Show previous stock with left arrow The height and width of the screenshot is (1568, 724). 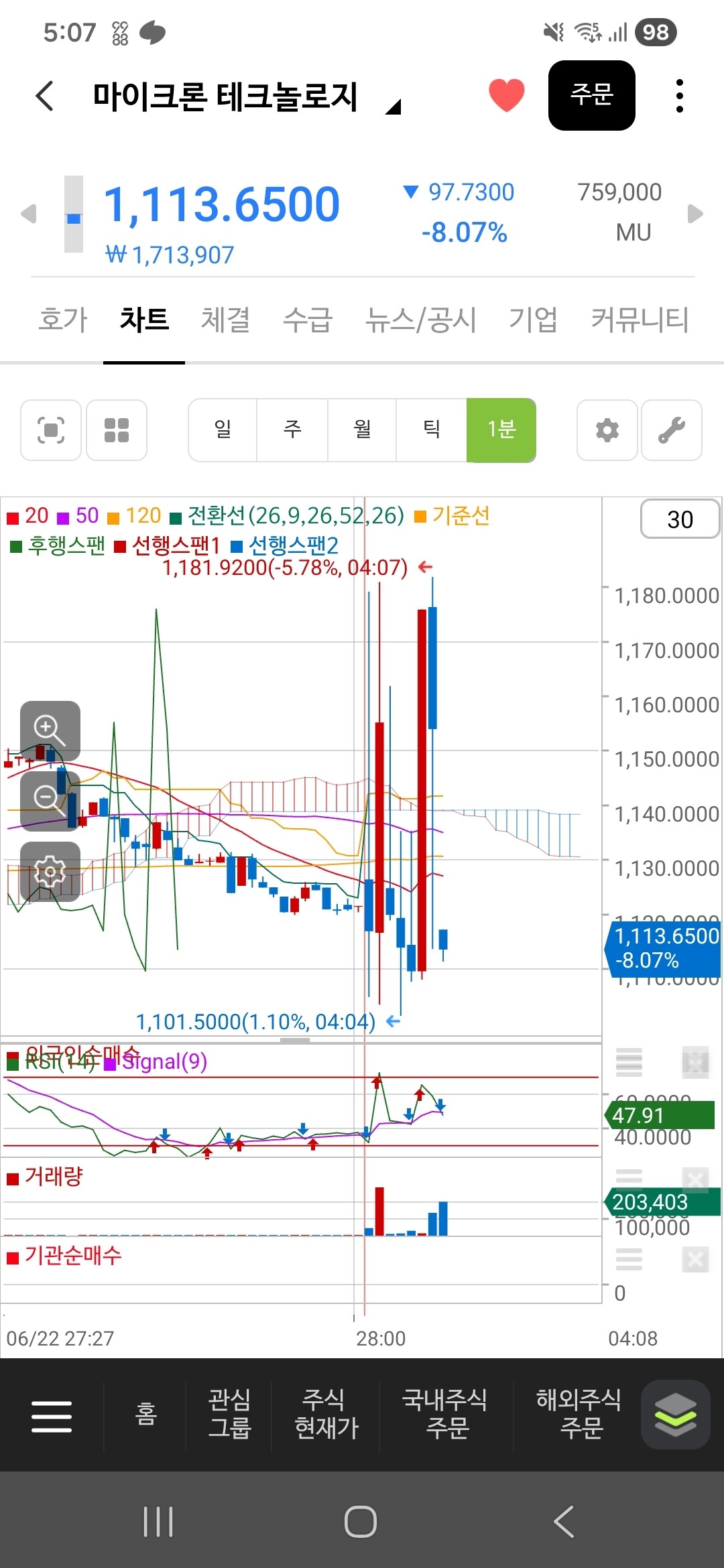[x=28, y=214]
